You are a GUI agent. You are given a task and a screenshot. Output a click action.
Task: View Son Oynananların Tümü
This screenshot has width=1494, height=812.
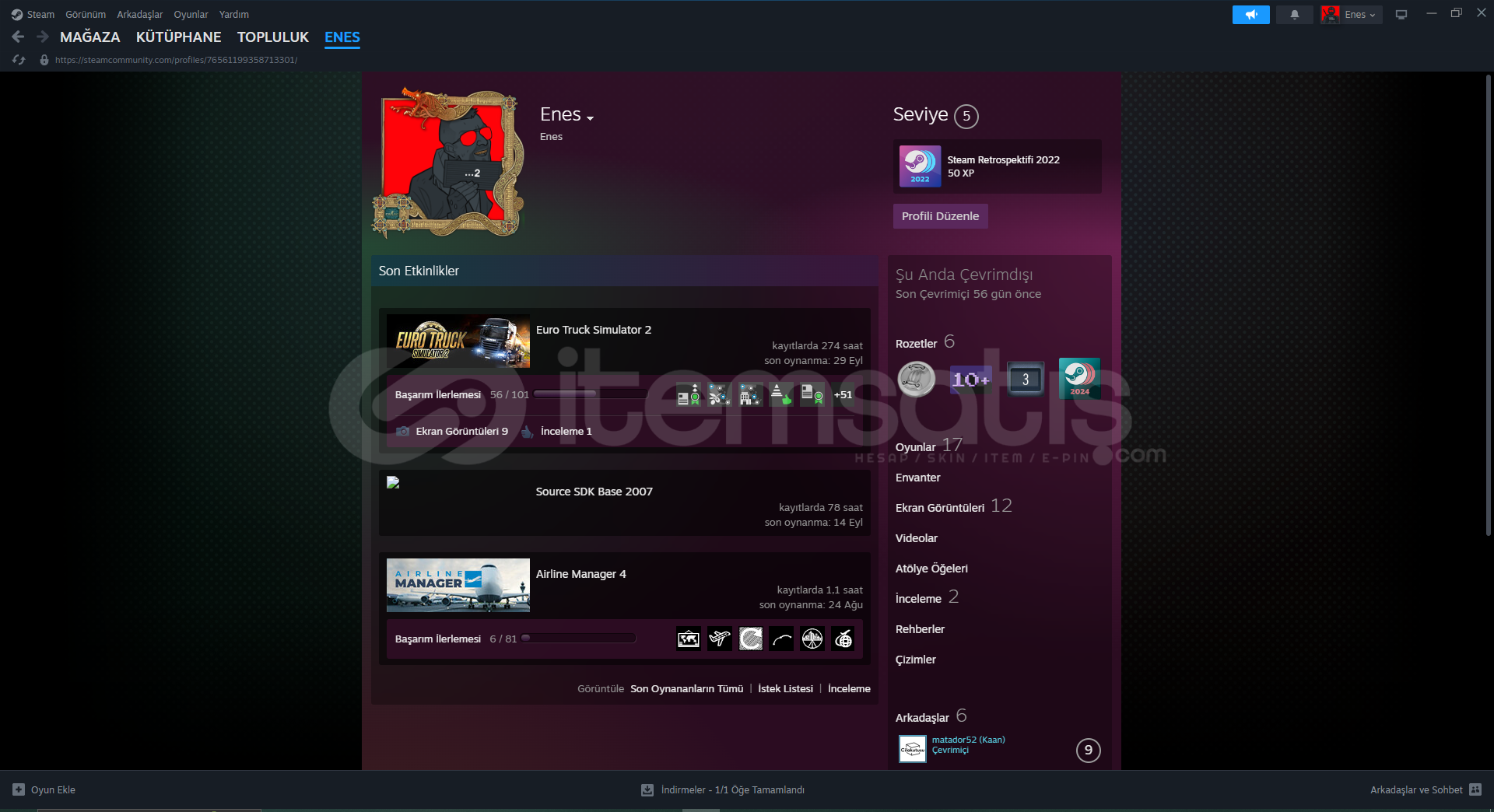(687, 688)
